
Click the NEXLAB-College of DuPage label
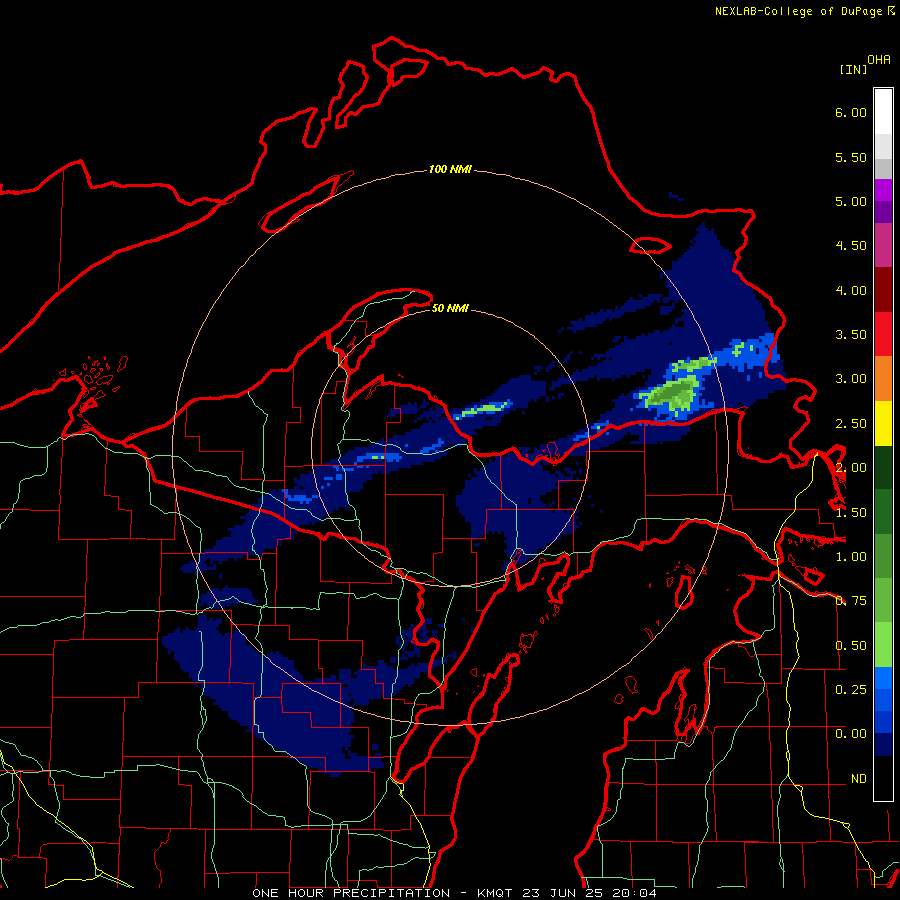tap(805, 11)
